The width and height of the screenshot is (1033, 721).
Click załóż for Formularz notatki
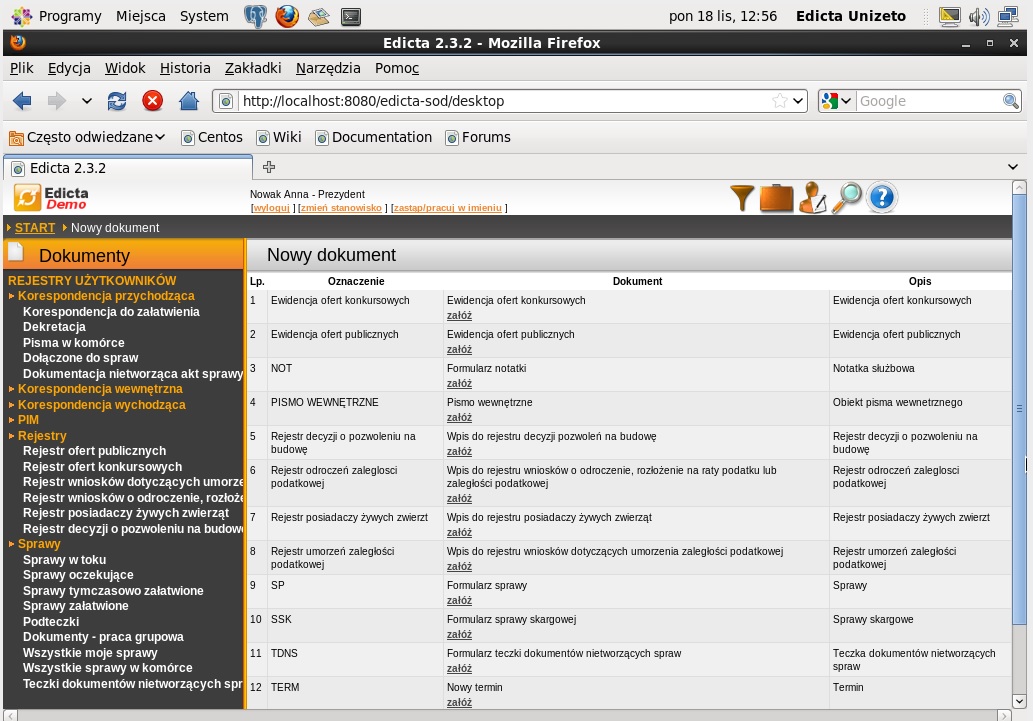coord(459,384)
